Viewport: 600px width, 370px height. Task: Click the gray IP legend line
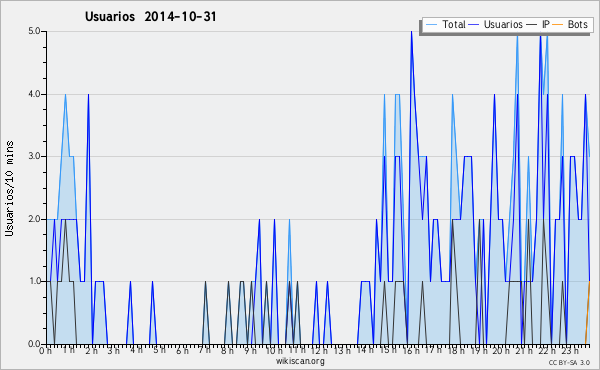[x=532, y=25]
